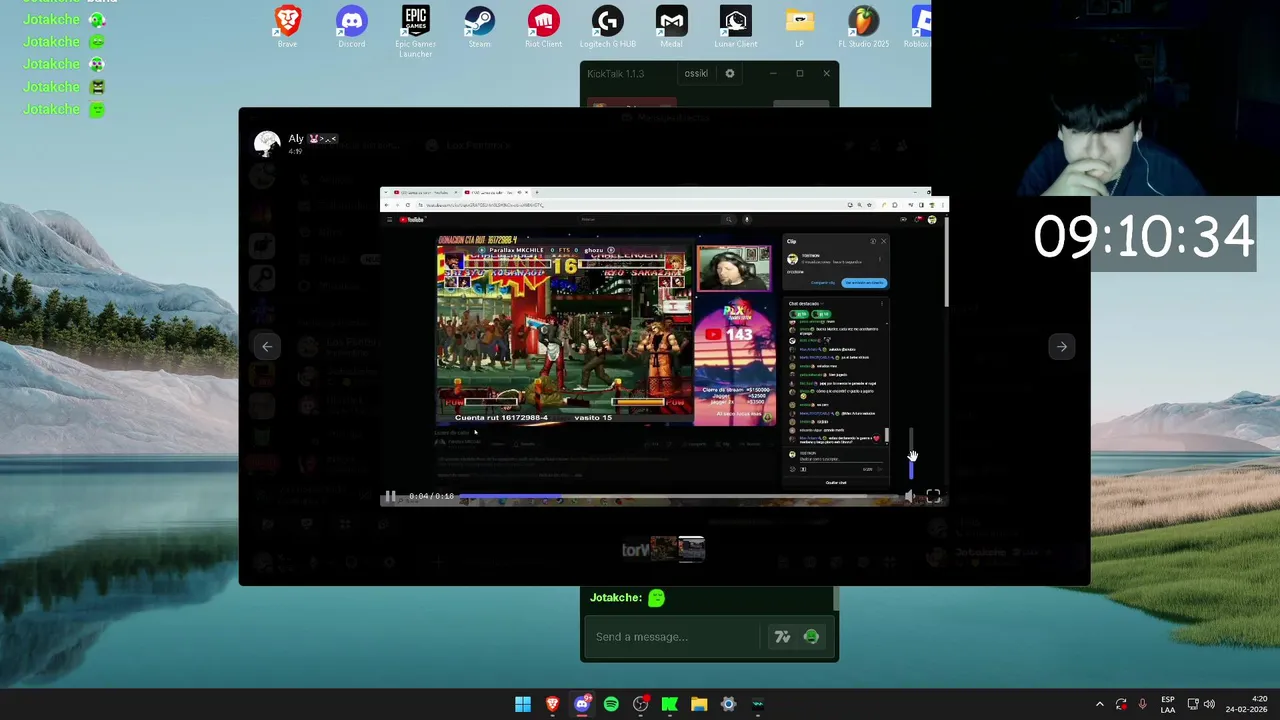Image resolution: width=1280 pixels, height=720 pixels.
Task: Open the Lunar Client desktop shortcut
Action: [x=735, y=27]
